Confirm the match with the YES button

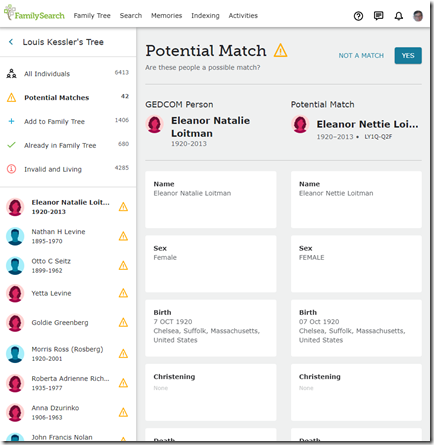coord(408,55)
